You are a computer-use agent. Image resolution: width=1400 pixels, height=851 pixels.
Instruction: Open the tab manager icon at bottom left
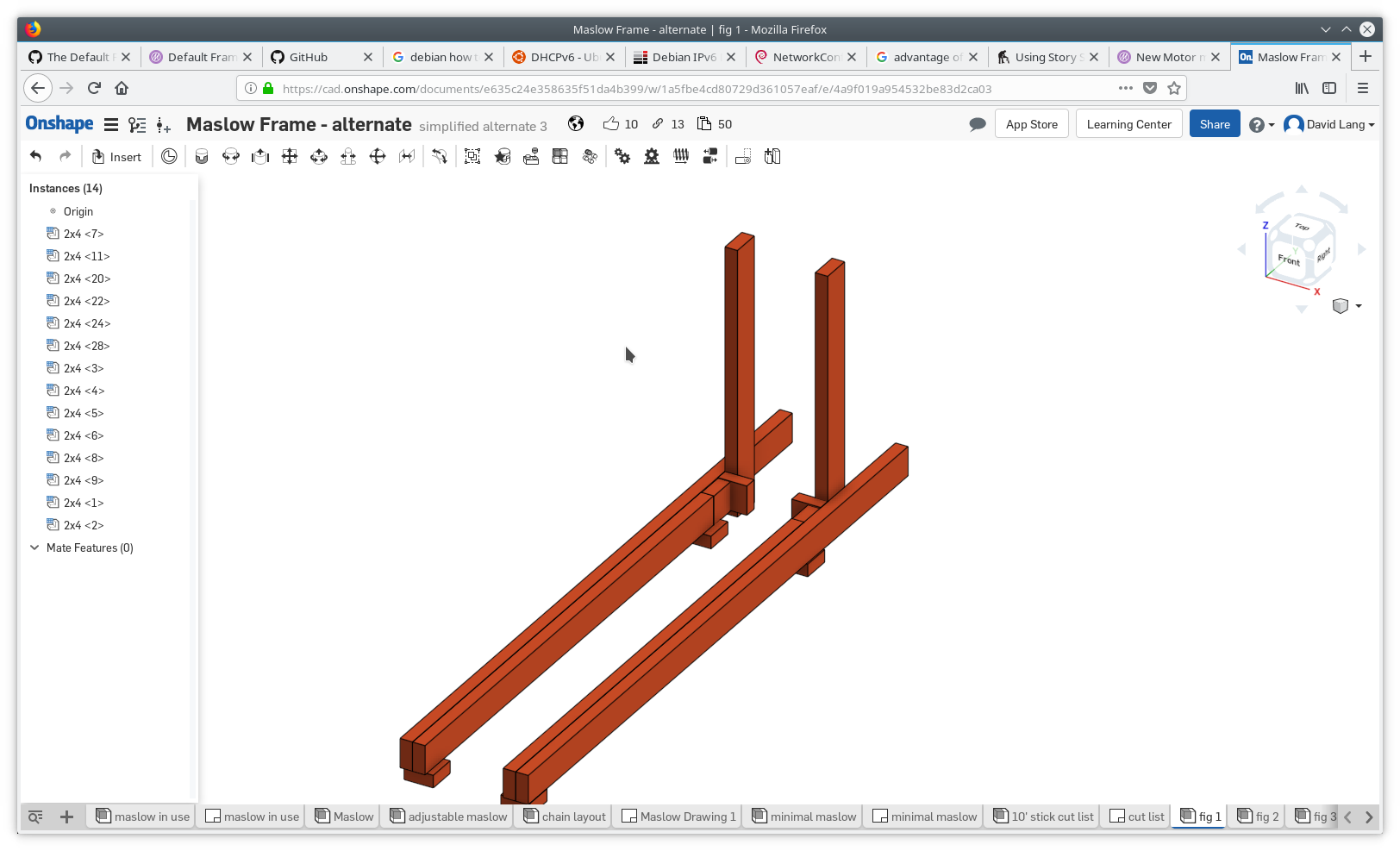pyautogui.click(x=35, y=817)
